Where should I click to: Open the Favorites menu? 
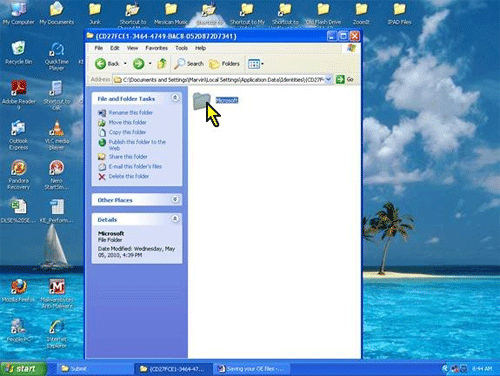156,48
